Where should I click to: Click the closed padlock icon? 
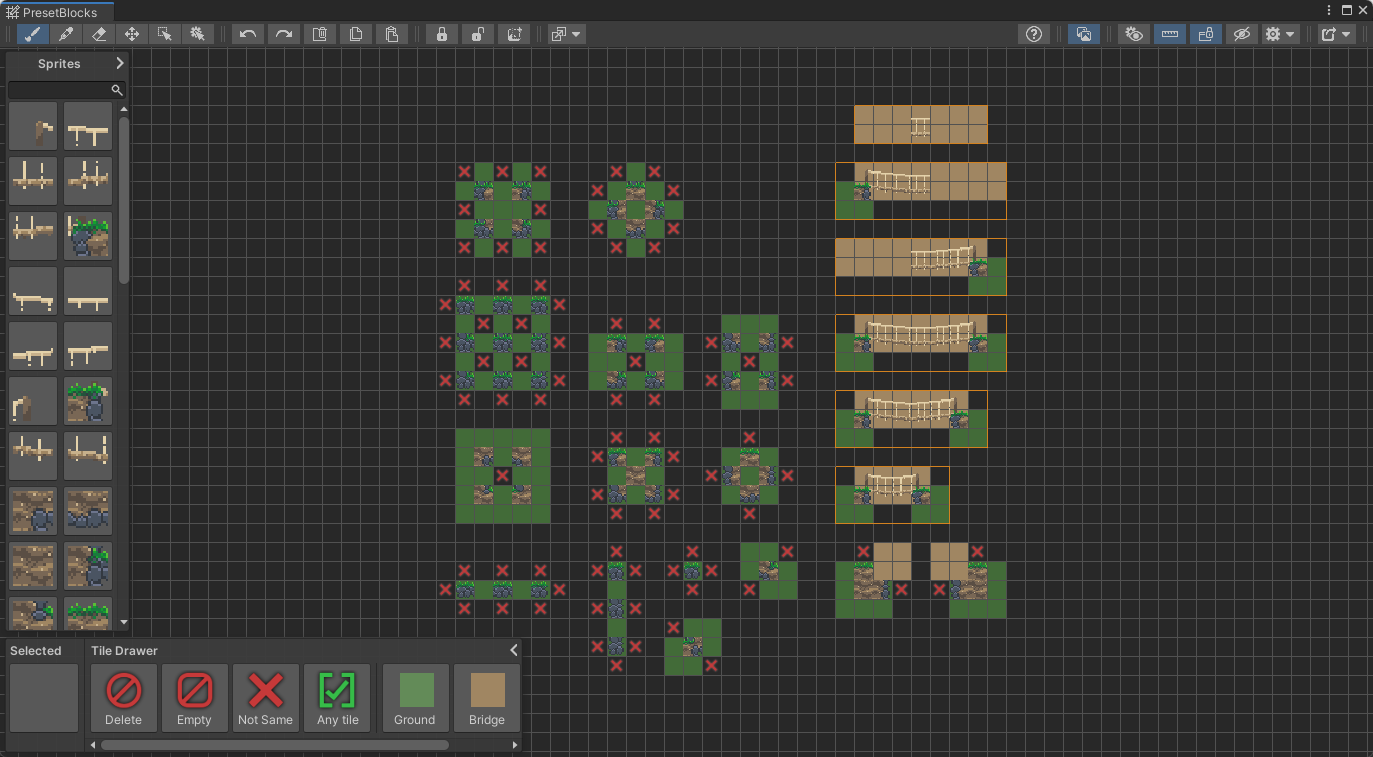coord(441,34)
